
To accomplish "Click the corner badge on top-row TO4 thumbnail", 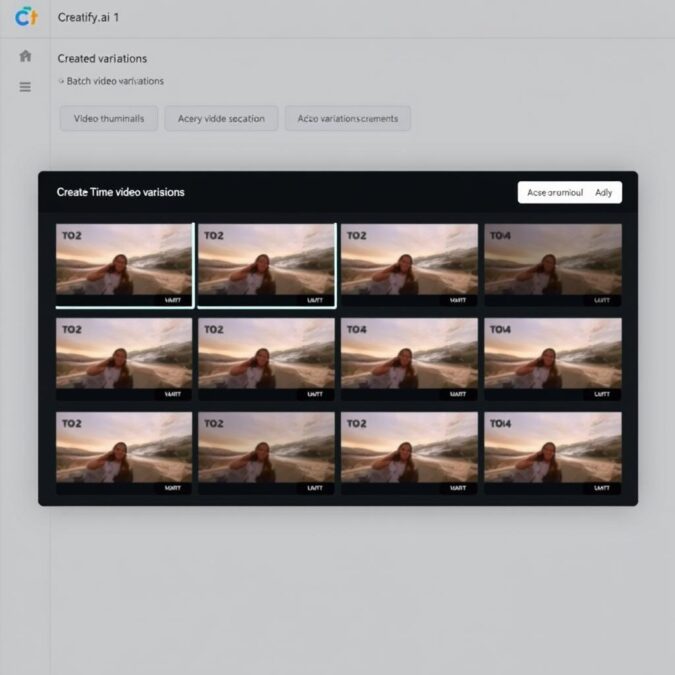I will [601, 300].
